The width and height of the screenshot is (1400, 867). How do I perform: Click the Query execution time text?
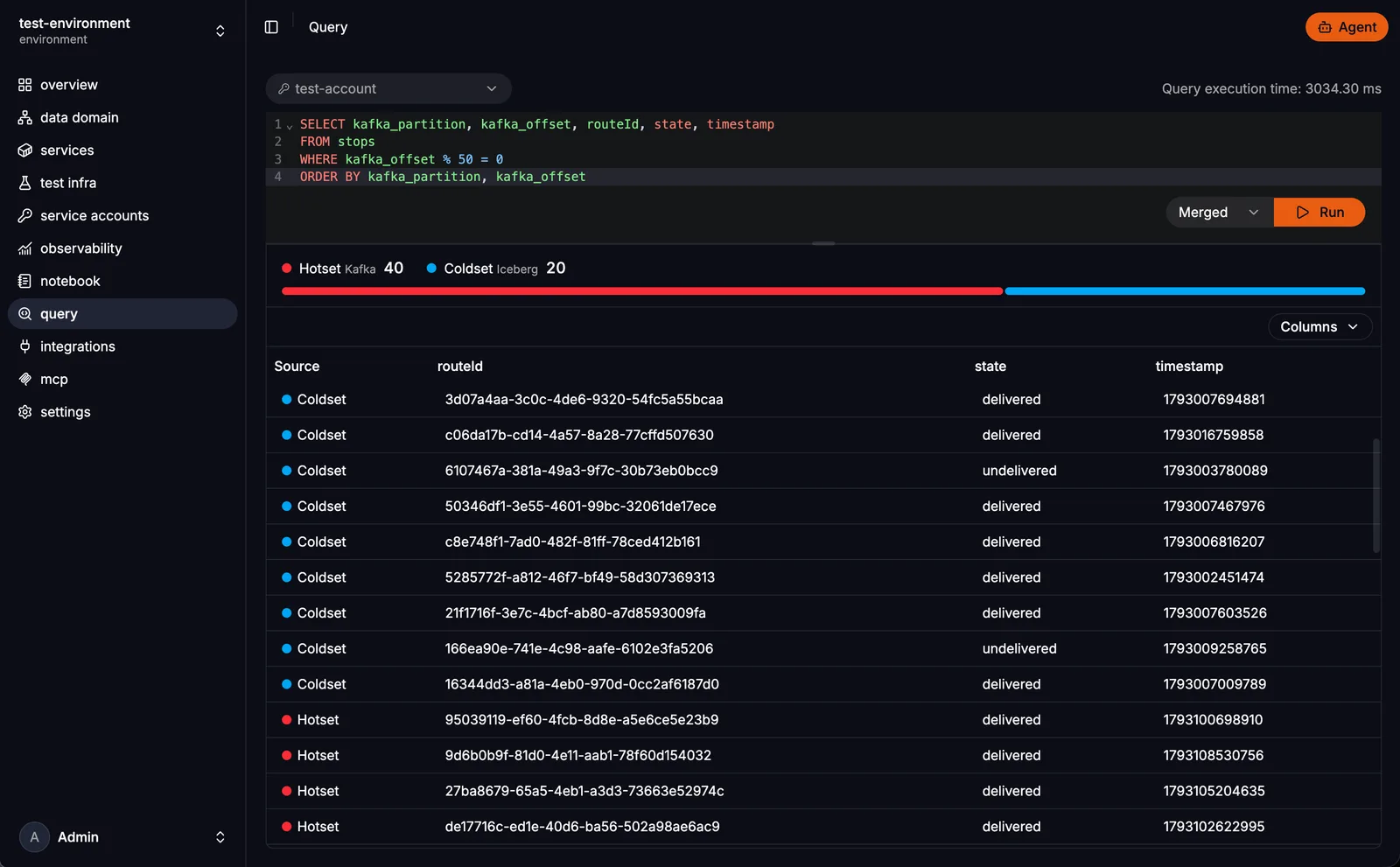[1271, 88]
